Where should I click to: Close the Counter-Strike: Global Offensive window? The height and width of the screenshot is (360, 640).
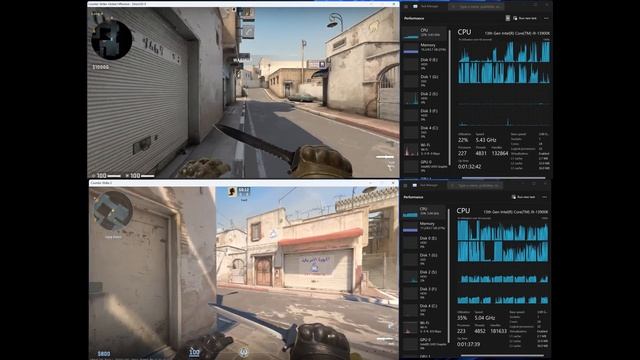(394, 4)
